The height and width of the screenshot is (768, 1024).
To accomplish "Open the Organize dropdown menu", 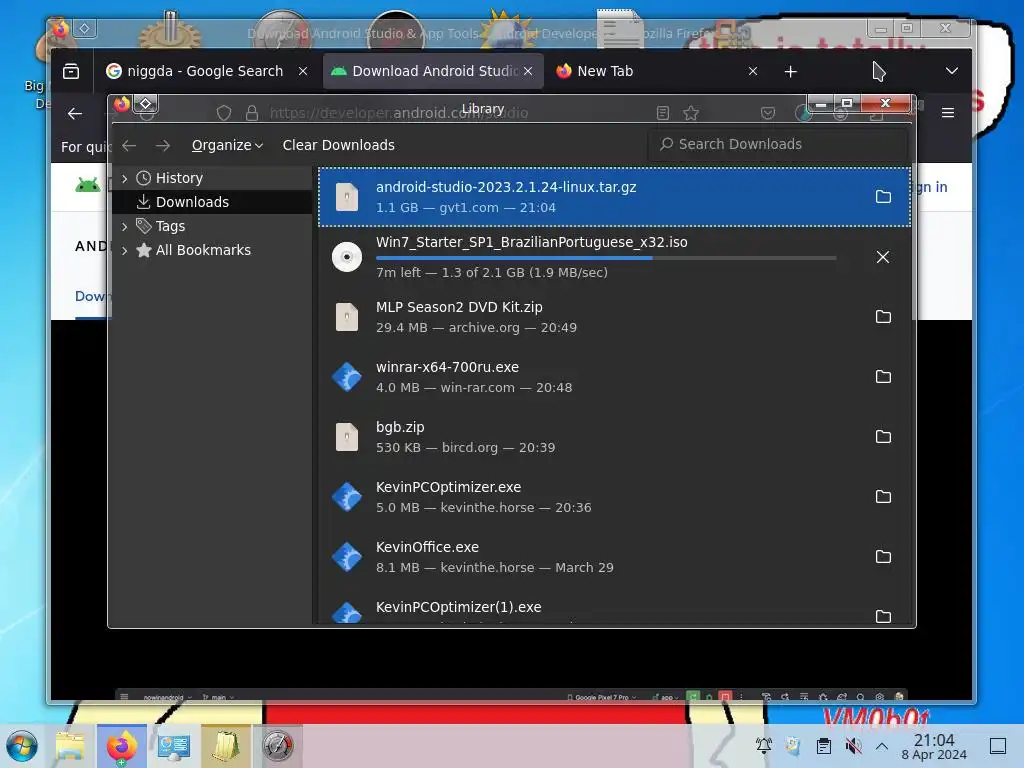I will pos(227,145).
